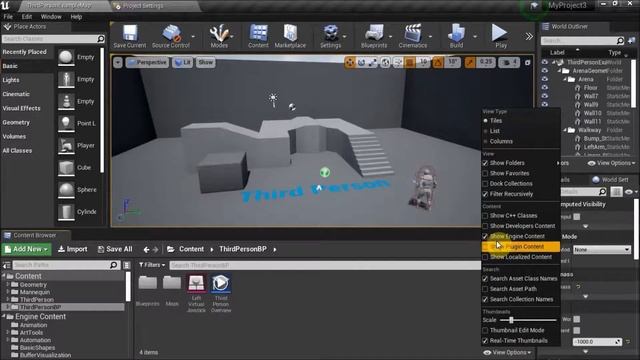
Task: Select Cylinder shape icon
Action: coord(66,211)
